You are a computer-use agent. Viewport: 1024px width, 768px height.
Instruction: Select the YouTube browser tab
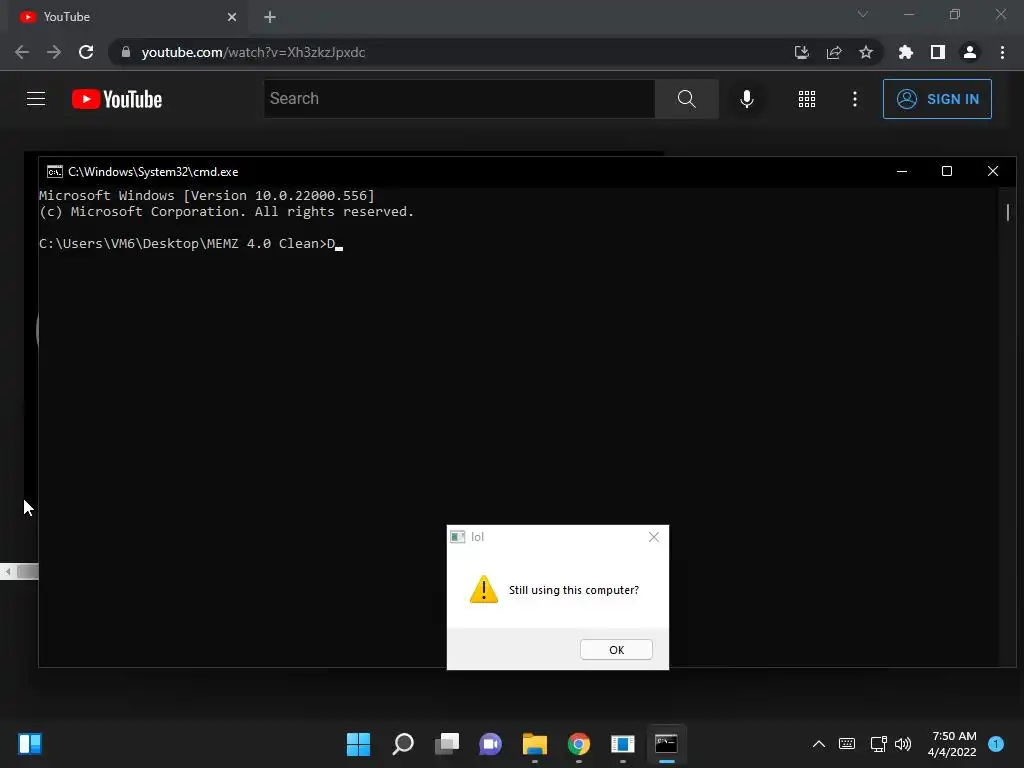129,17
